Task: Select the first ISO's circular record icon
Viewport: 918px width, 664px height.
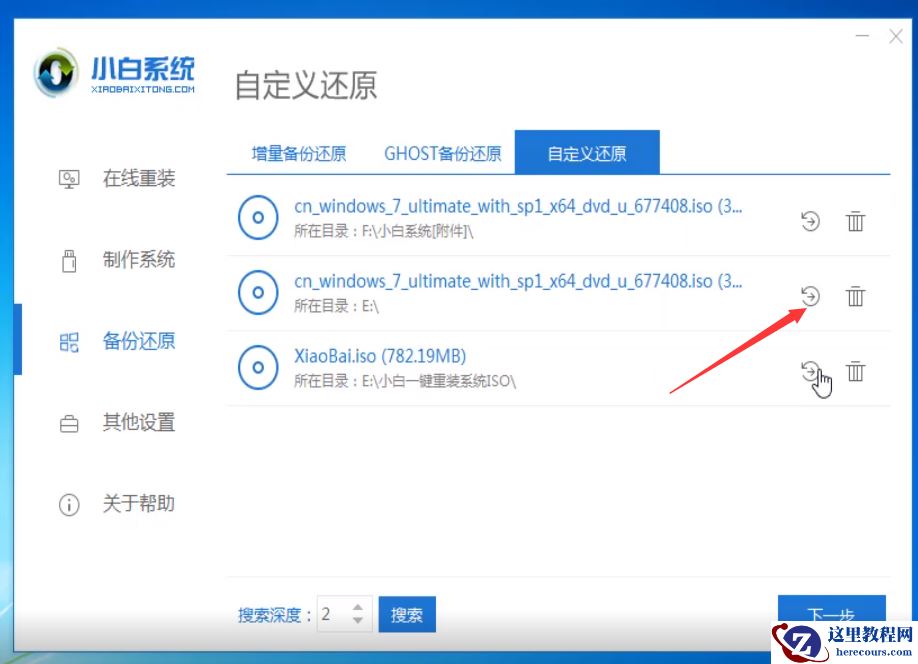Action: tap(258, 217)
